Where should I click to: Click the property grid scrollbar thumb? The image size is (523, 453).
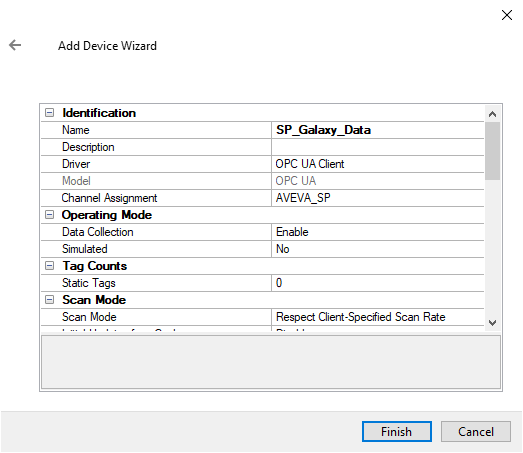pos(492,151)
